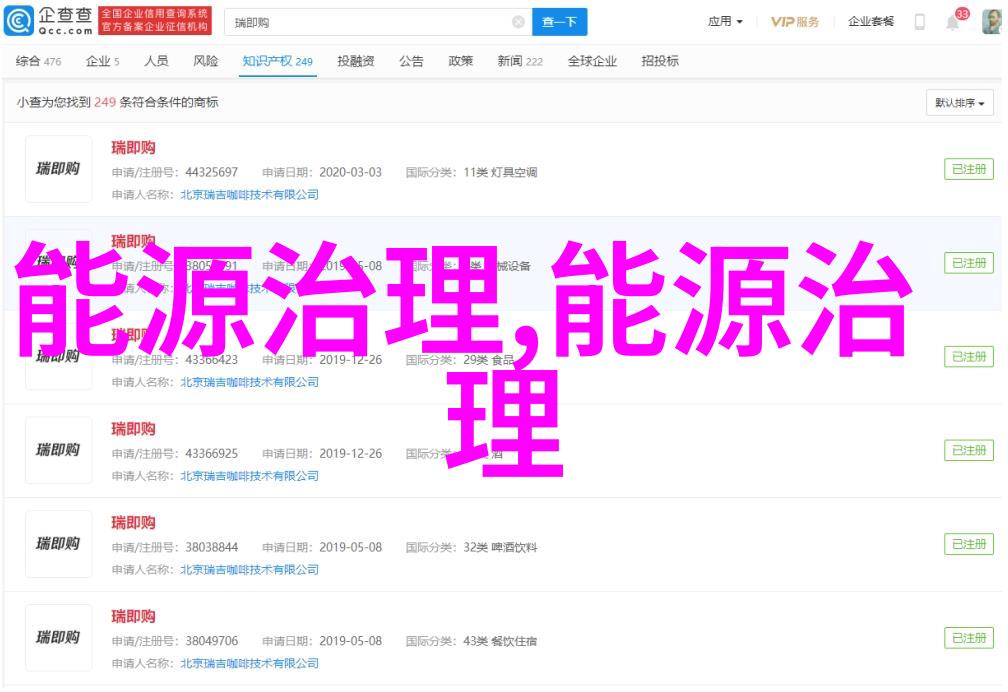Open trademark thumbnail for registration 38038844
The height and width of the screenshot is (692, 1008).
(x=58, y=544)
